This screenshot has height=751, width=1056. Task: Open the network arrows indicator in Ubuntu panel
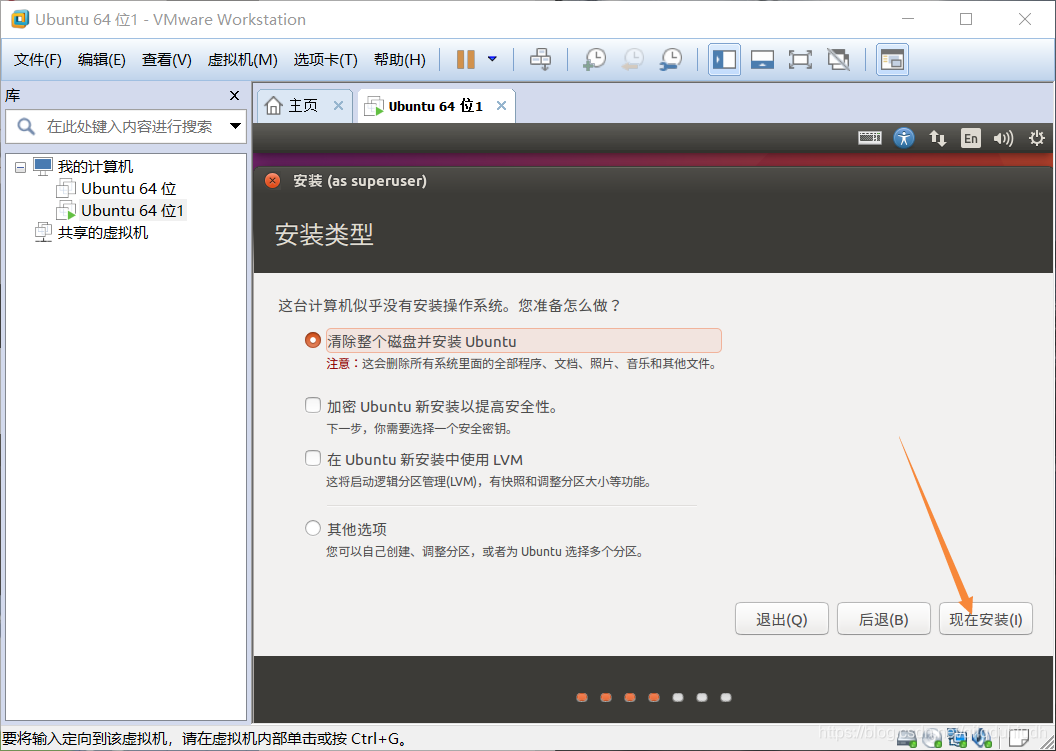[937, 138]
